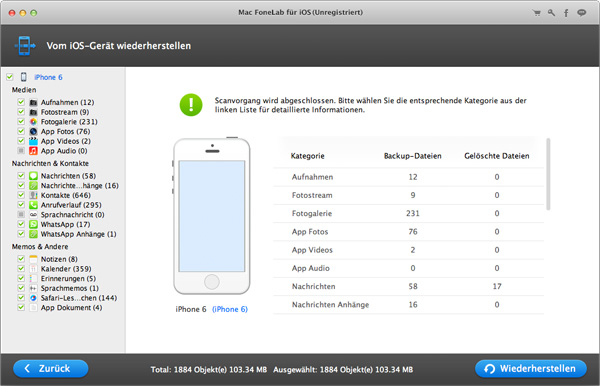Image resolution: width=600 pixels, height=386 pixels.
Task: Click the Anrufverlauf phone icon
Action: click(33, 205)
